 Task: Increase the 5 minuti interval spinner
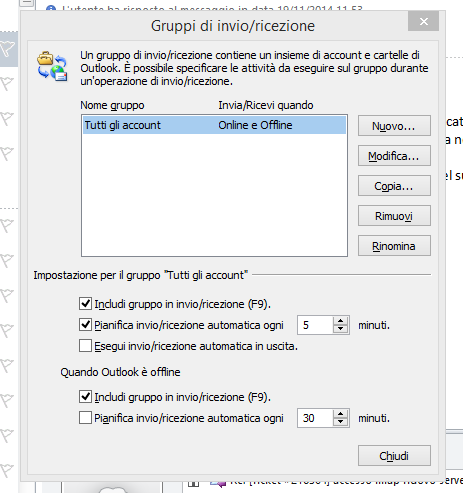(x=340, y=321)
